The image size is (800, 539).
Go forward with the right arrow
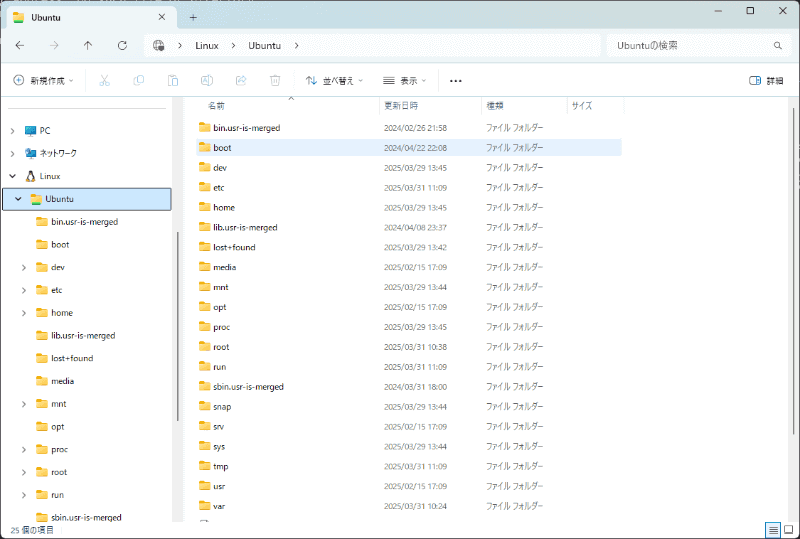point(54,45)
